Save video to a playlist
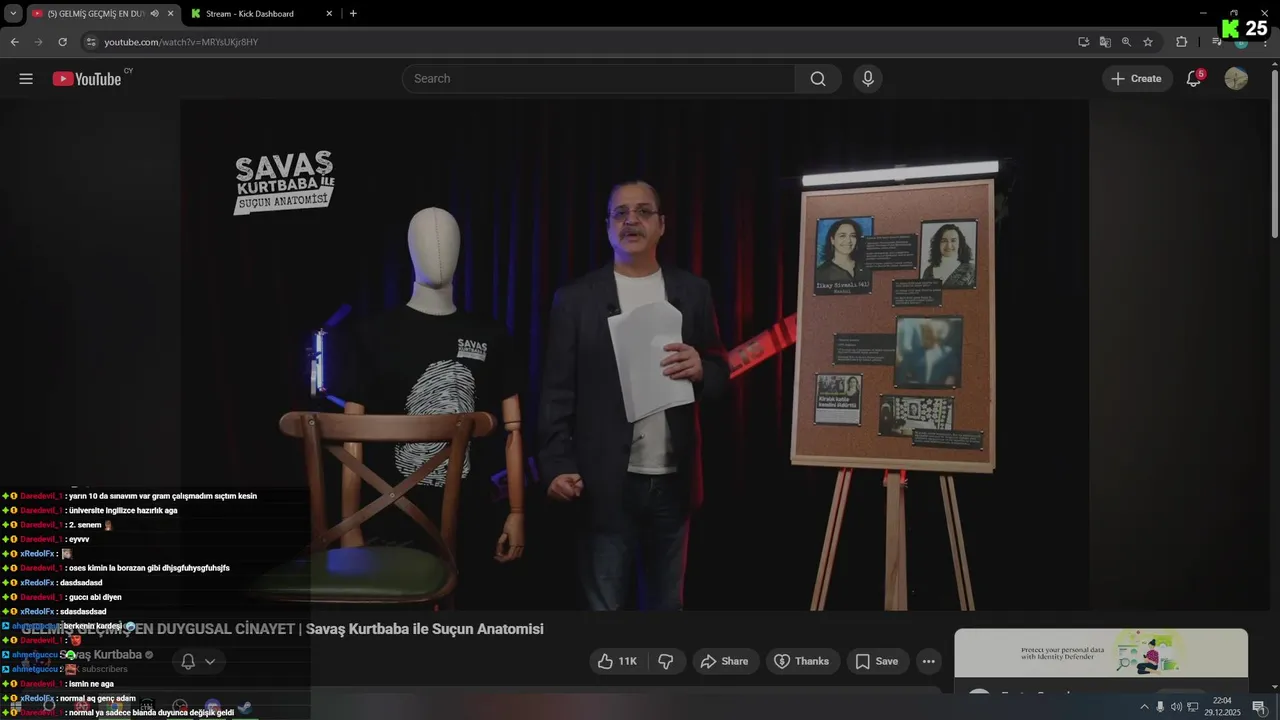 pos(877,661)
